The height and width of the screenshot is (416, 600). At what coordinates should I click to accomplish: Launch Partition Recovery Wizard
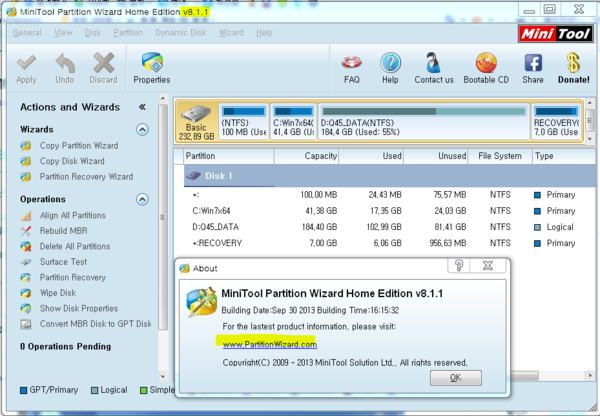pyautogui.click(x=86, y=177)
